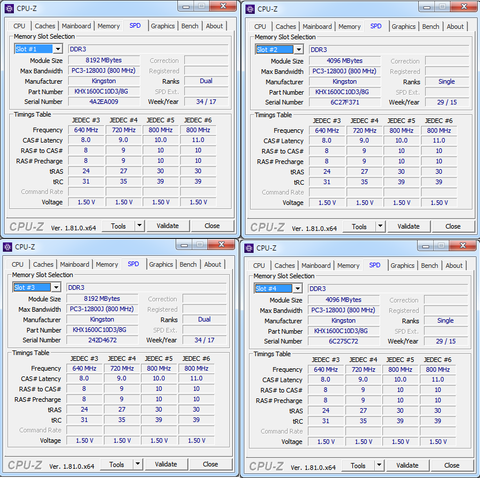The width and height of the screenshot is (480, 478).
Task: Click JEDEC #3 tRC value 31 in Slot #4 window
Action: tap(325, 421)
